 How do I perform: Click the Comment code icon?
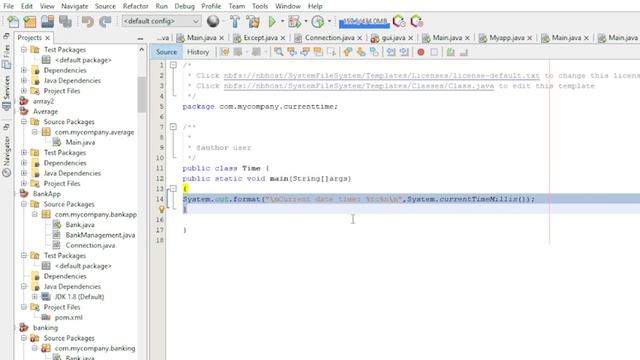tap(451, 52)
